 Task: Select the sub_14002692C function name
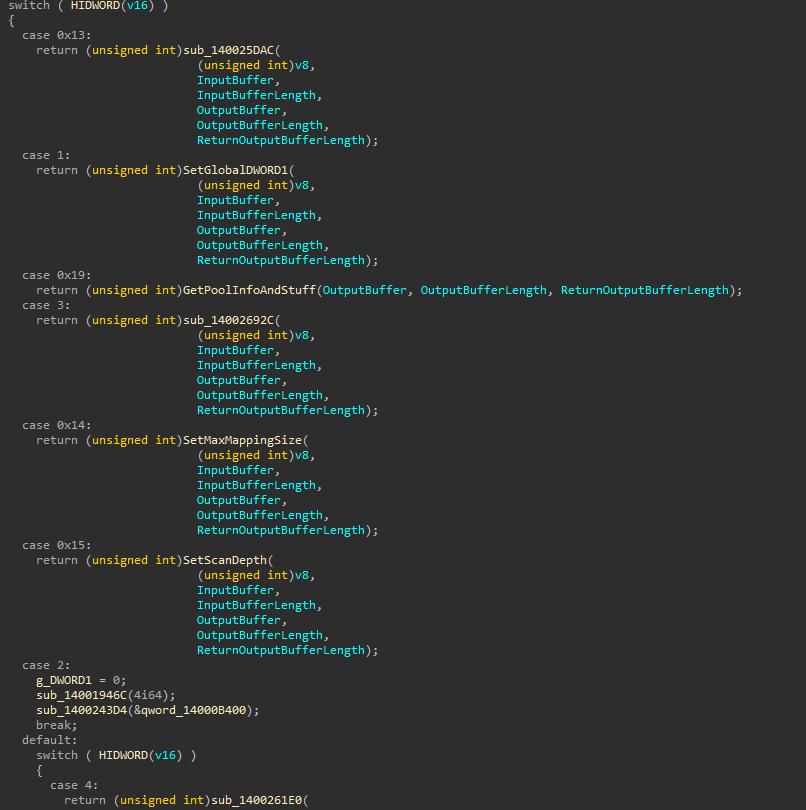(x=228, y=320)
